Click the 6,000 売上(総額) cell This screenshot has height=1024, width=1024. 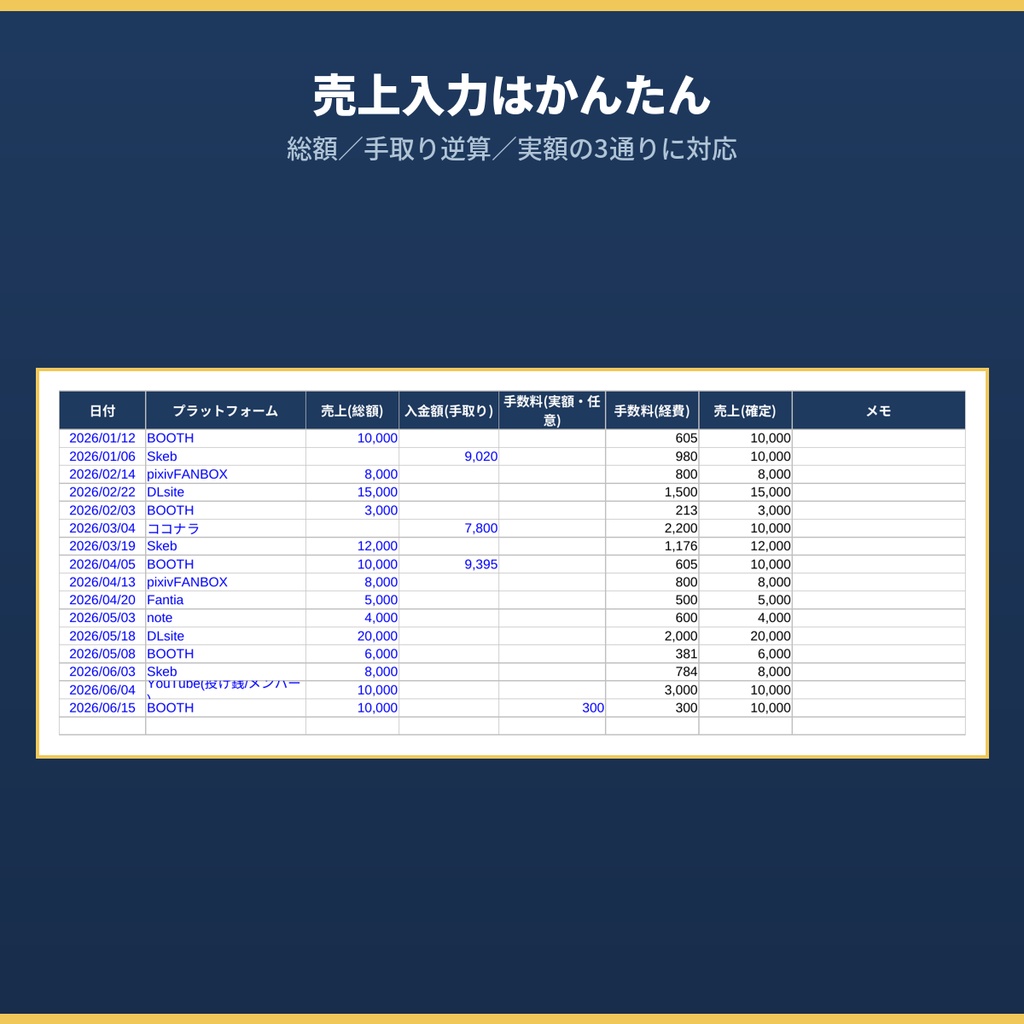click(352, 654)
